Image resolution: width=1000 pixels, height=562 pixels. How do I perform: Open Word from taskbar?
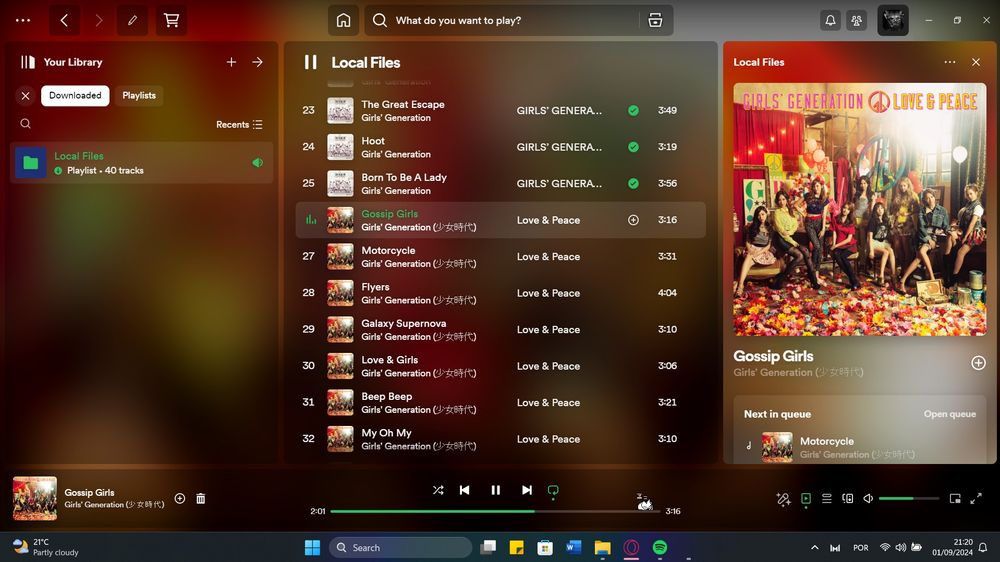(573, 547)
